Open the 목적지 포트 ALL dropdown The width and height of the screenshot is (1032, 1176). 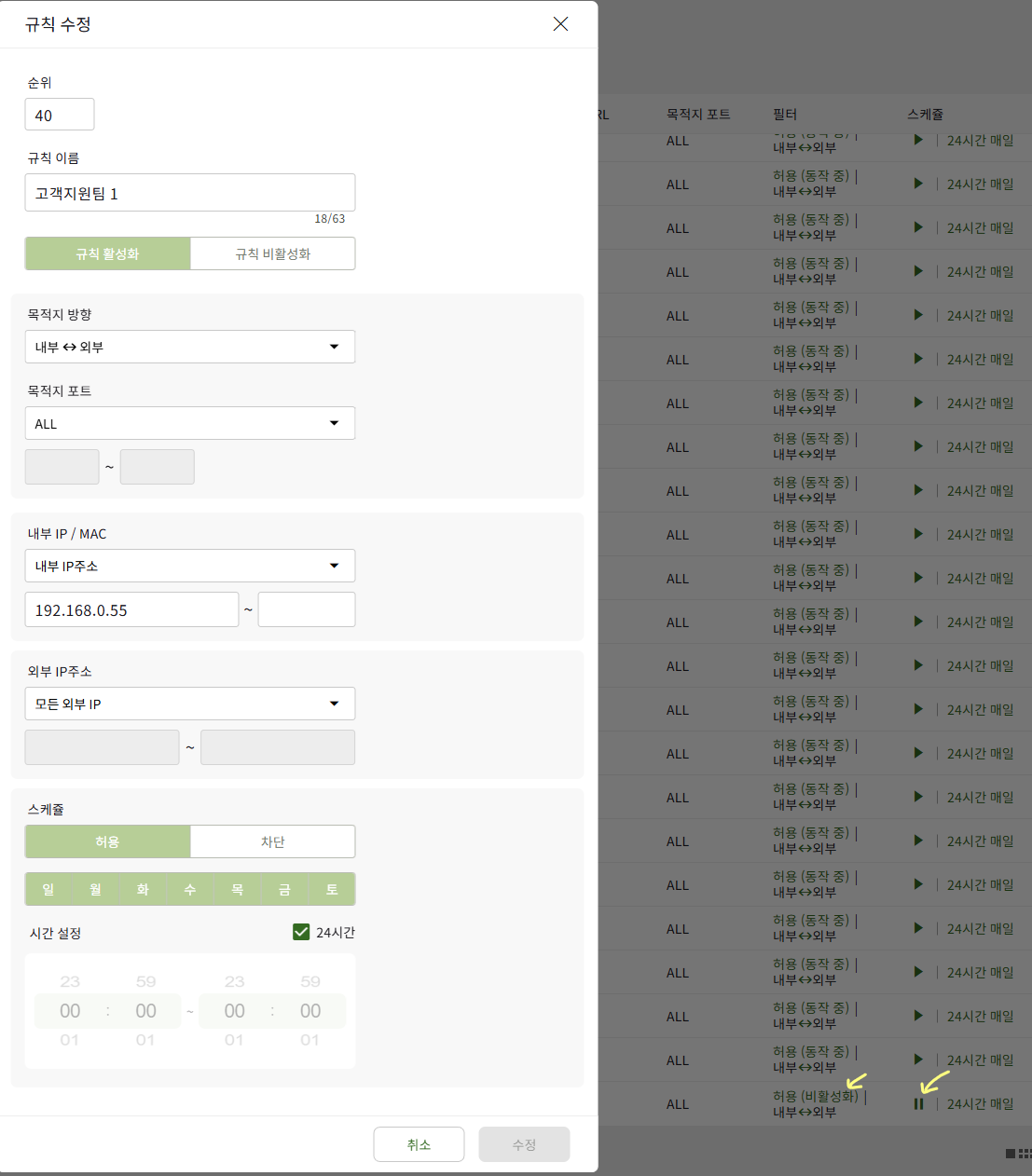coord(190,423)
